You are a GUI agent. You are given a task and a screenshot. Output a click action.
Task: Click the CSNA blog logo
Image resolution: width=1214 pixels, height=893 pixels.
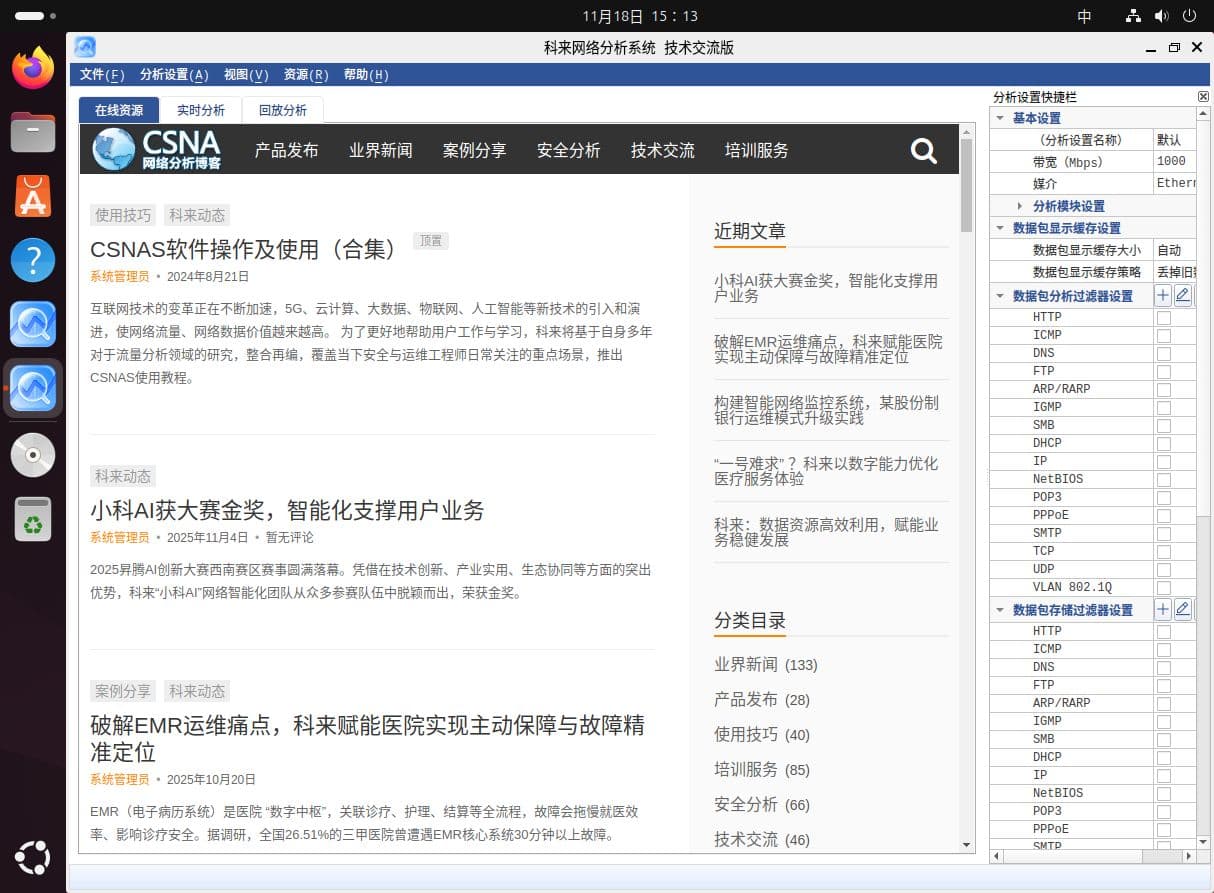click(x=157, y=149)
